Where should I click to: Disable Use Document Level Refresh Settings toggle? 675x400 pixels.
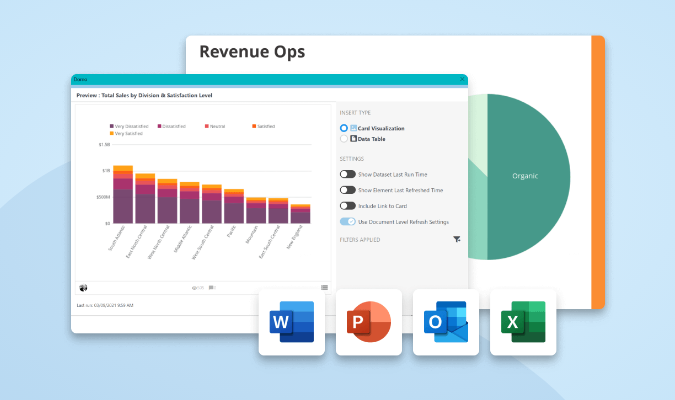coord(348,221)
